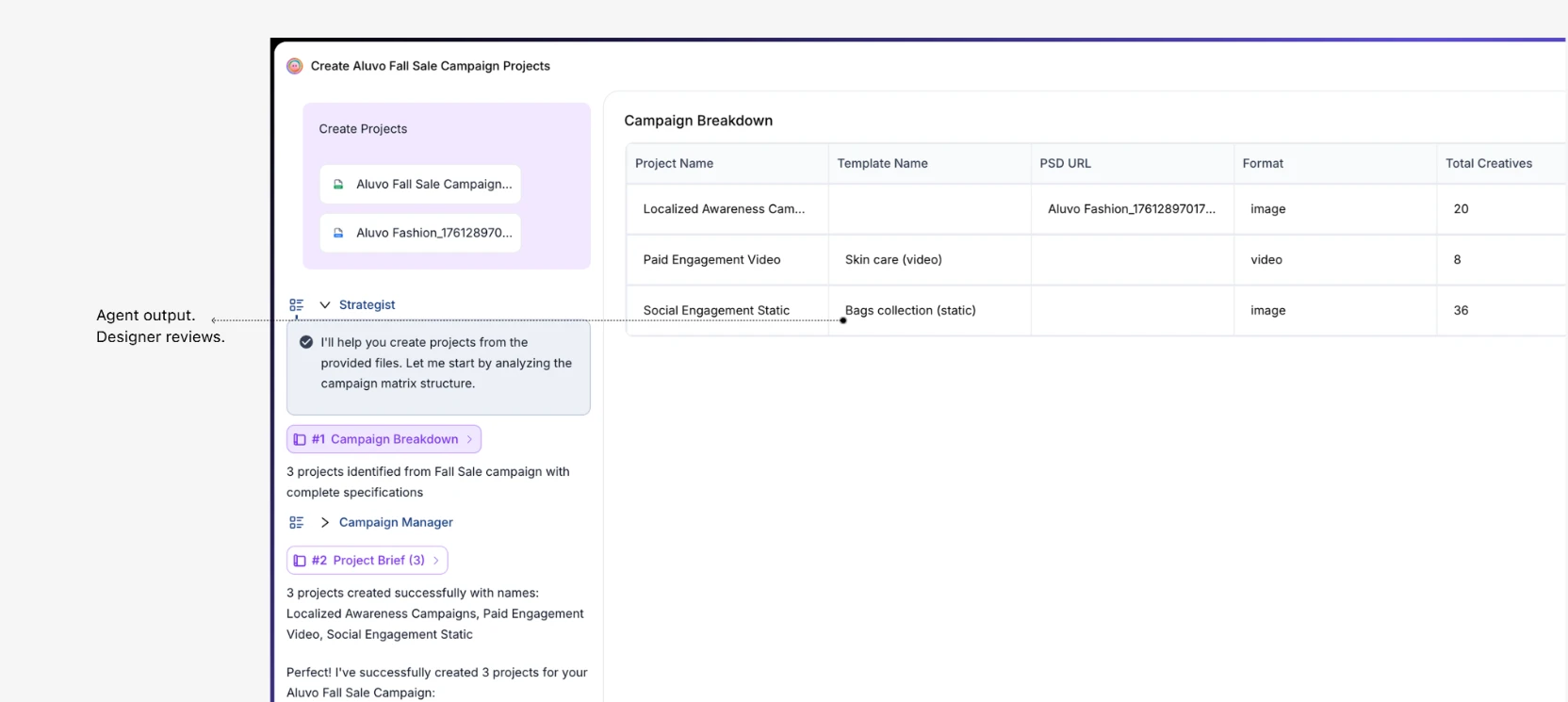Click the Create Projects card heading
This screenshot has height=702, width=1568.
[363, 129]
